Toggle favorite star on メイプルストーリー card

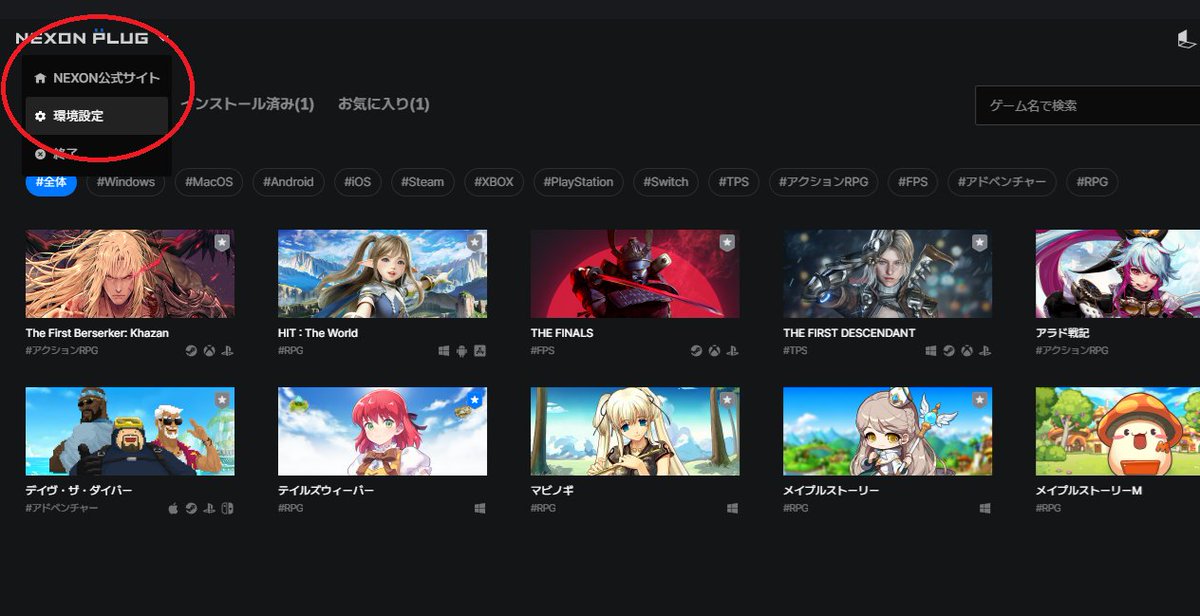point(980,400)
